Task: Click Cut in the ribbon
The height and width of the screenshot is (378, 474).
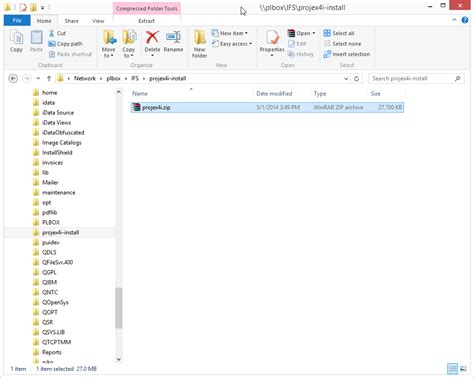Action: [x=57, y=33]
